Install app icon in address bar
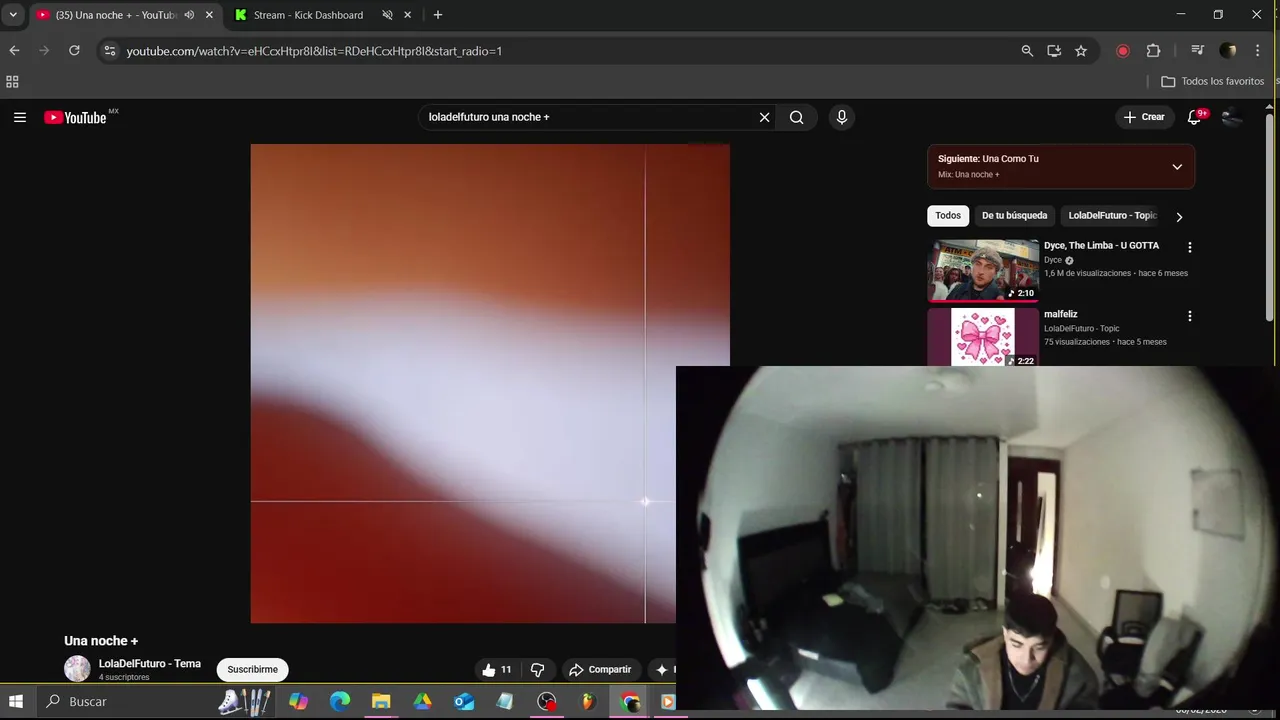Image resolution: width=1280 pixels, height=720 pixels. coord(1054,50)
